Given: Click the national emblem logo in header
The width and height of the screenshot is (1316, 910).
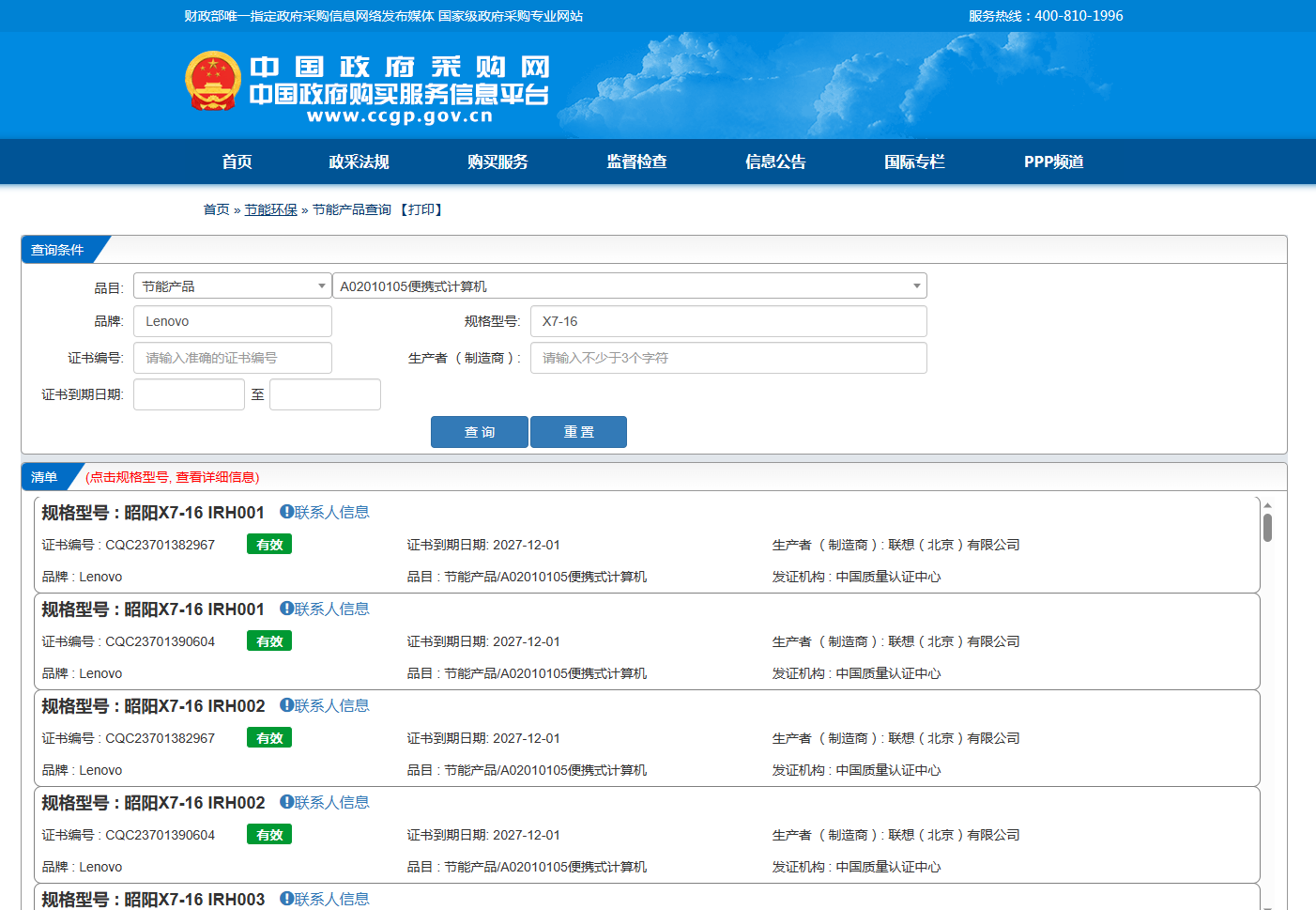Looking at the screenshot, I should click(213, 82).
